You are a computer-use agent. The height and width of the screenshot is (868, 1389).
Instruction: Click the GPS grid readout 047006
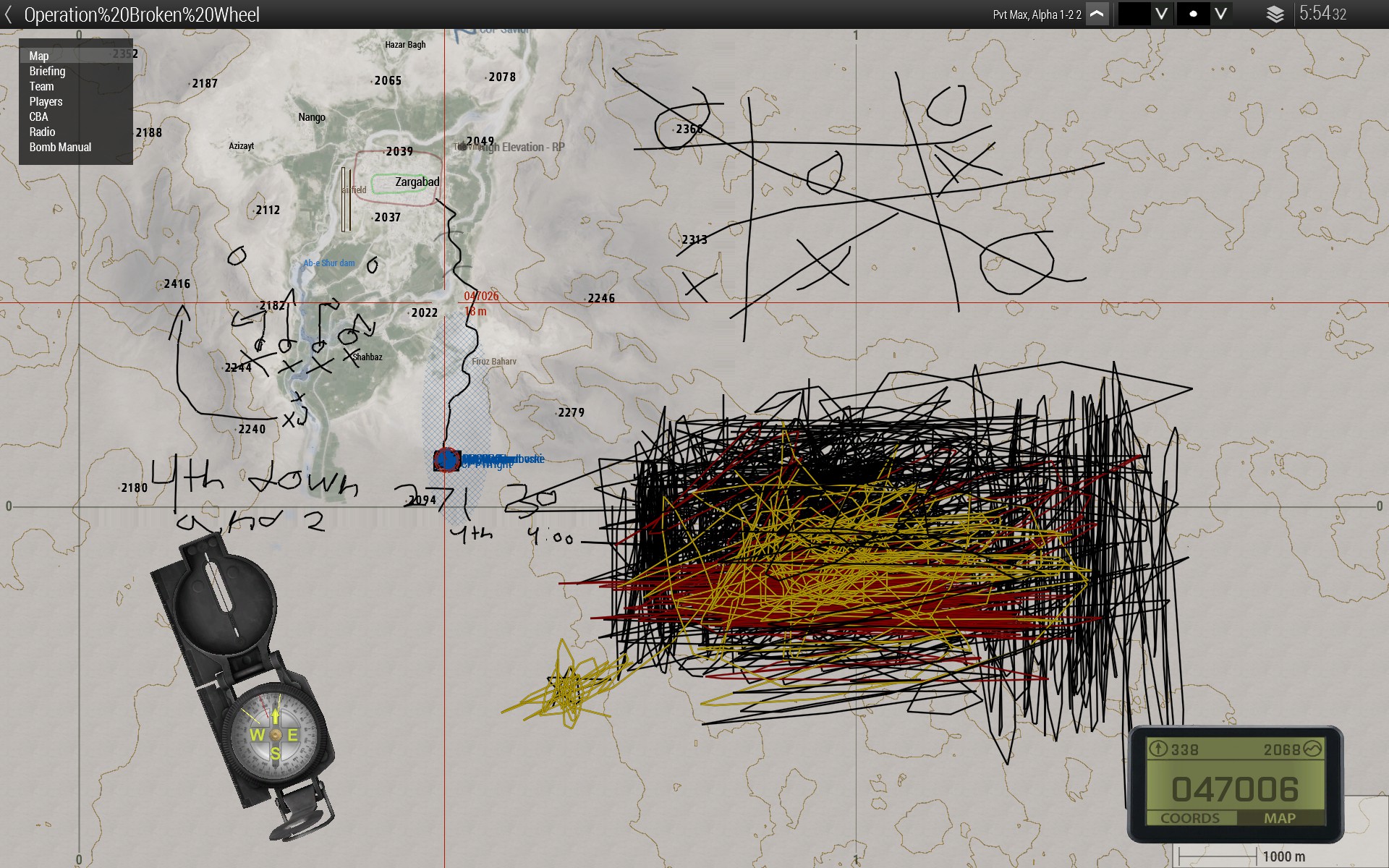point(1235,789)
